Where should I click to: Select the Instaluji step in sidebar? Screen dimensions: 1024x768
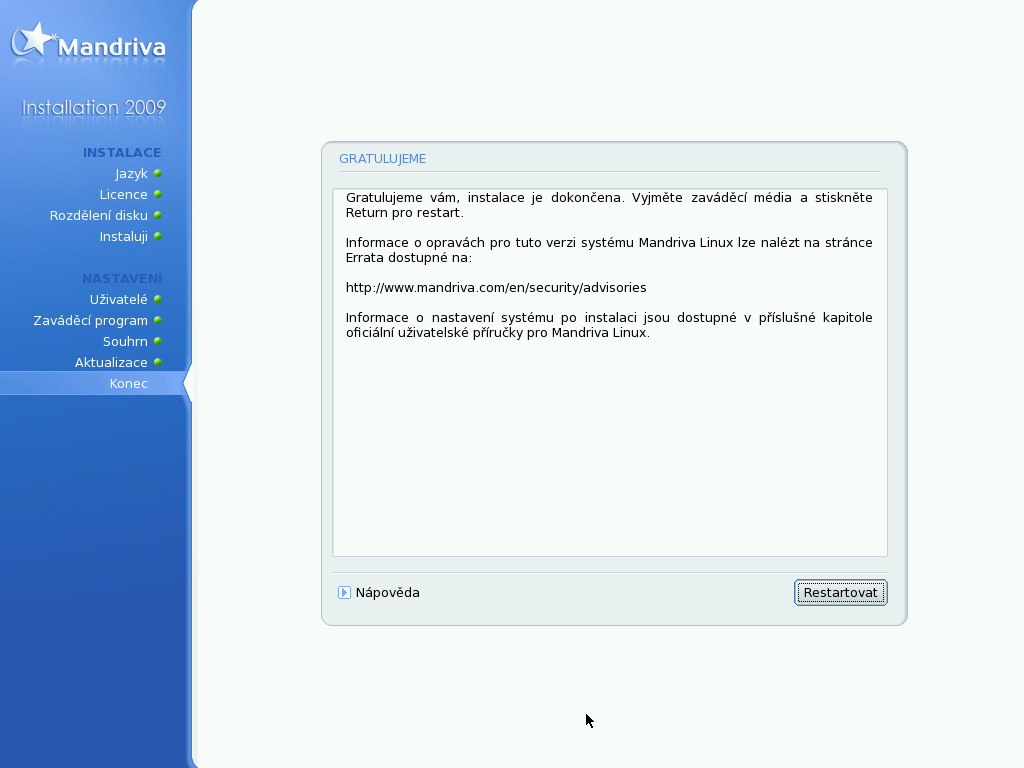(x=123, y=236)
